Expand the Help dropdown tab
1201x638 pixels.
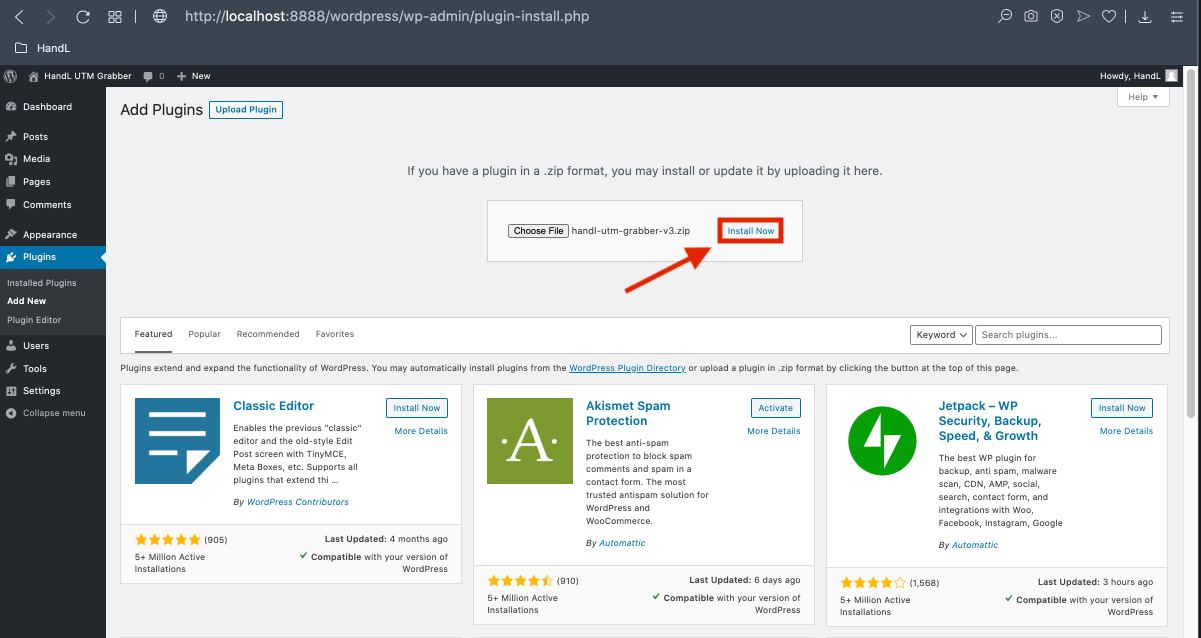[x=1142, y=97]
